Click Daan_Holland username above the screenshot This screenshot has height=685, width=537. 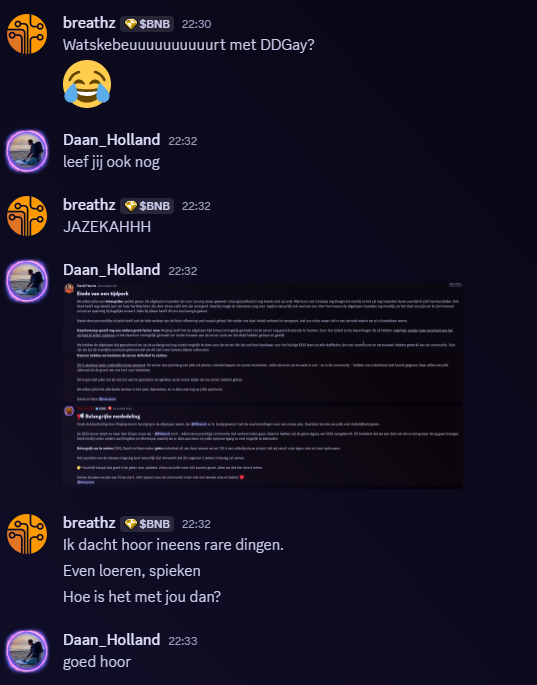[111, 270]
